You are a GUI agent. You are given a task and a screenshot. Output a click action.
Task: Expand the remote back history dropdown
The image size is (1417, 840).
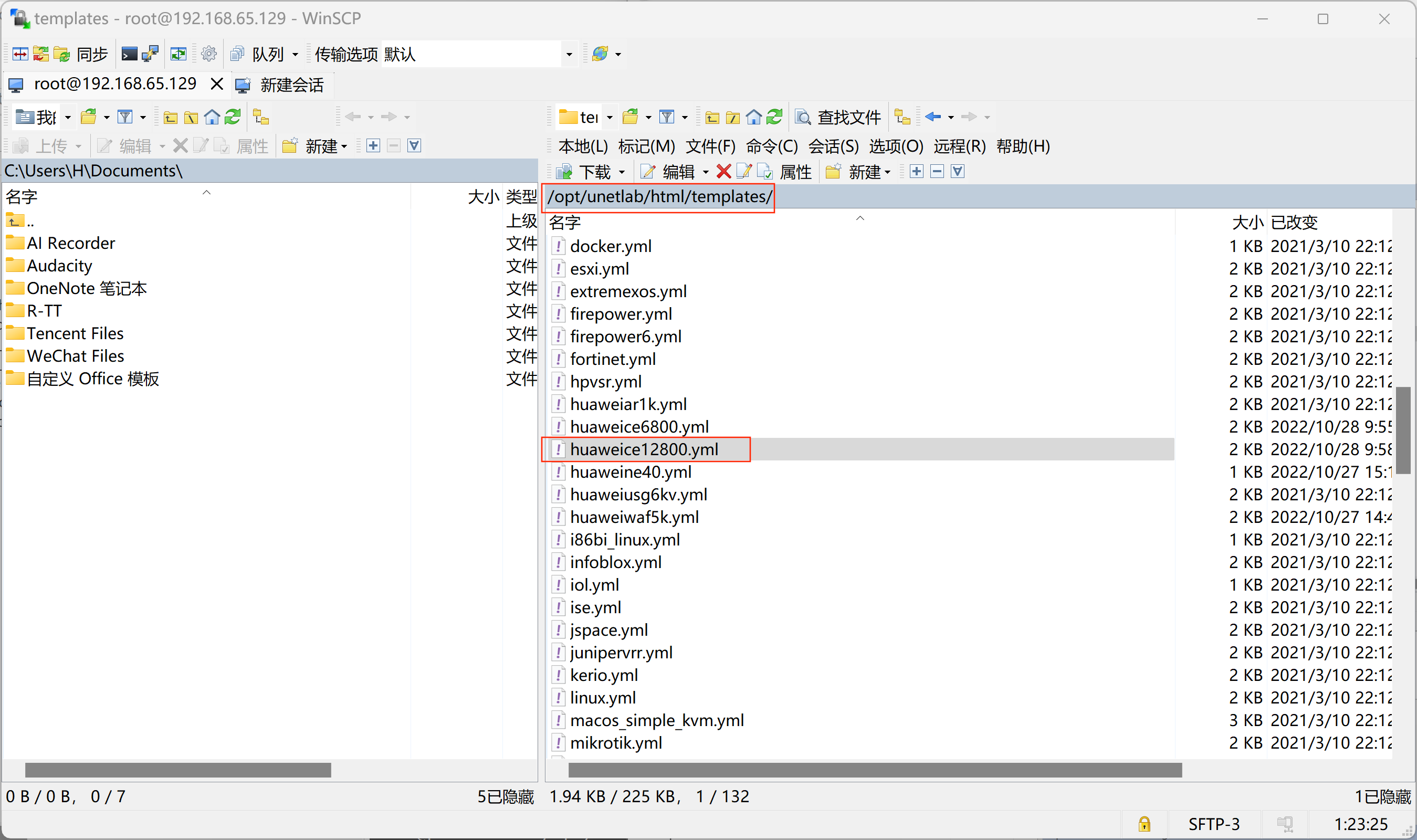[x=951, y=117]
